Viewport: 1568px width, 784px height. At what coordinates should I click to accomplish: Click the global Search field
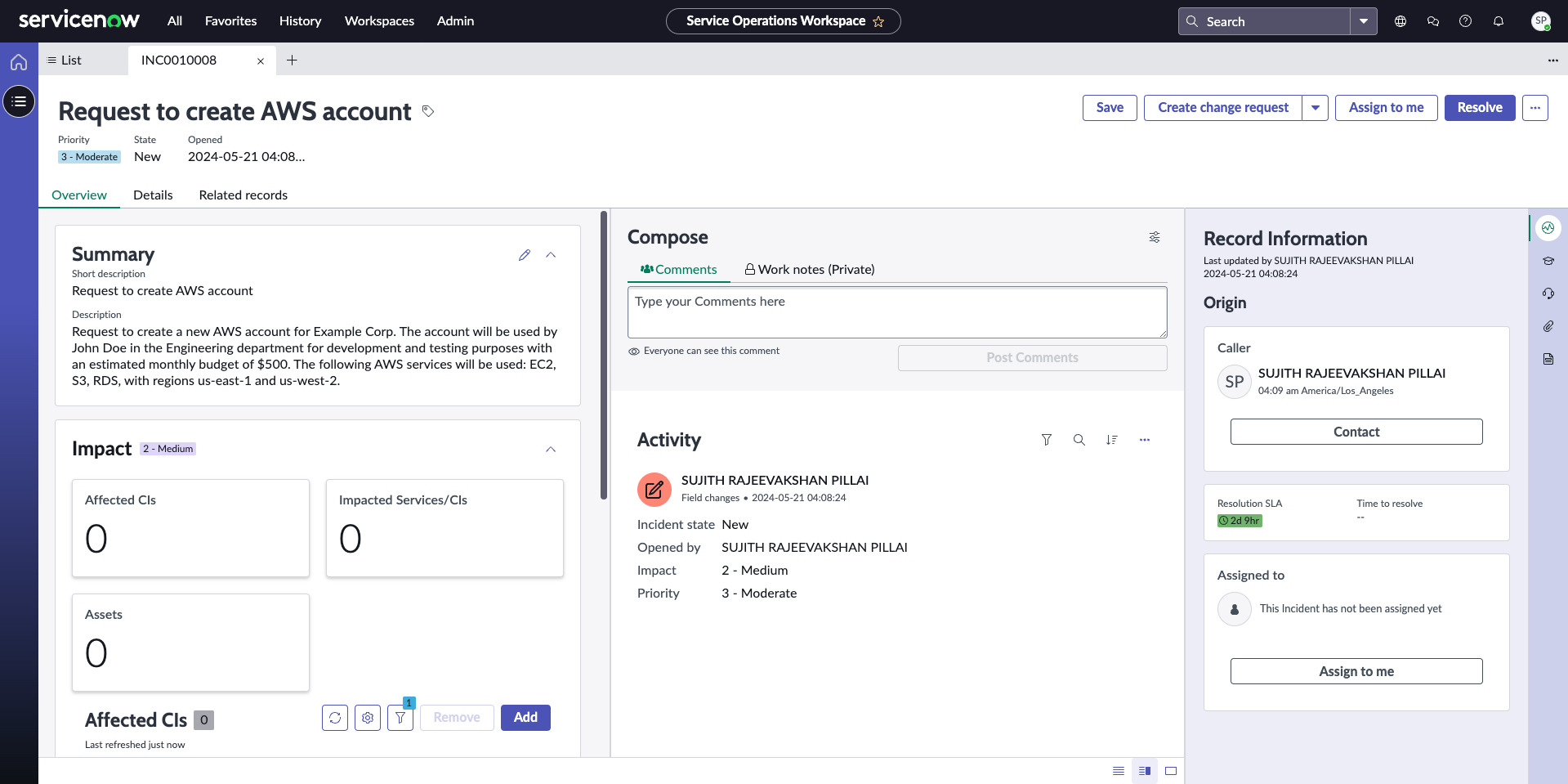point(1264,21)
